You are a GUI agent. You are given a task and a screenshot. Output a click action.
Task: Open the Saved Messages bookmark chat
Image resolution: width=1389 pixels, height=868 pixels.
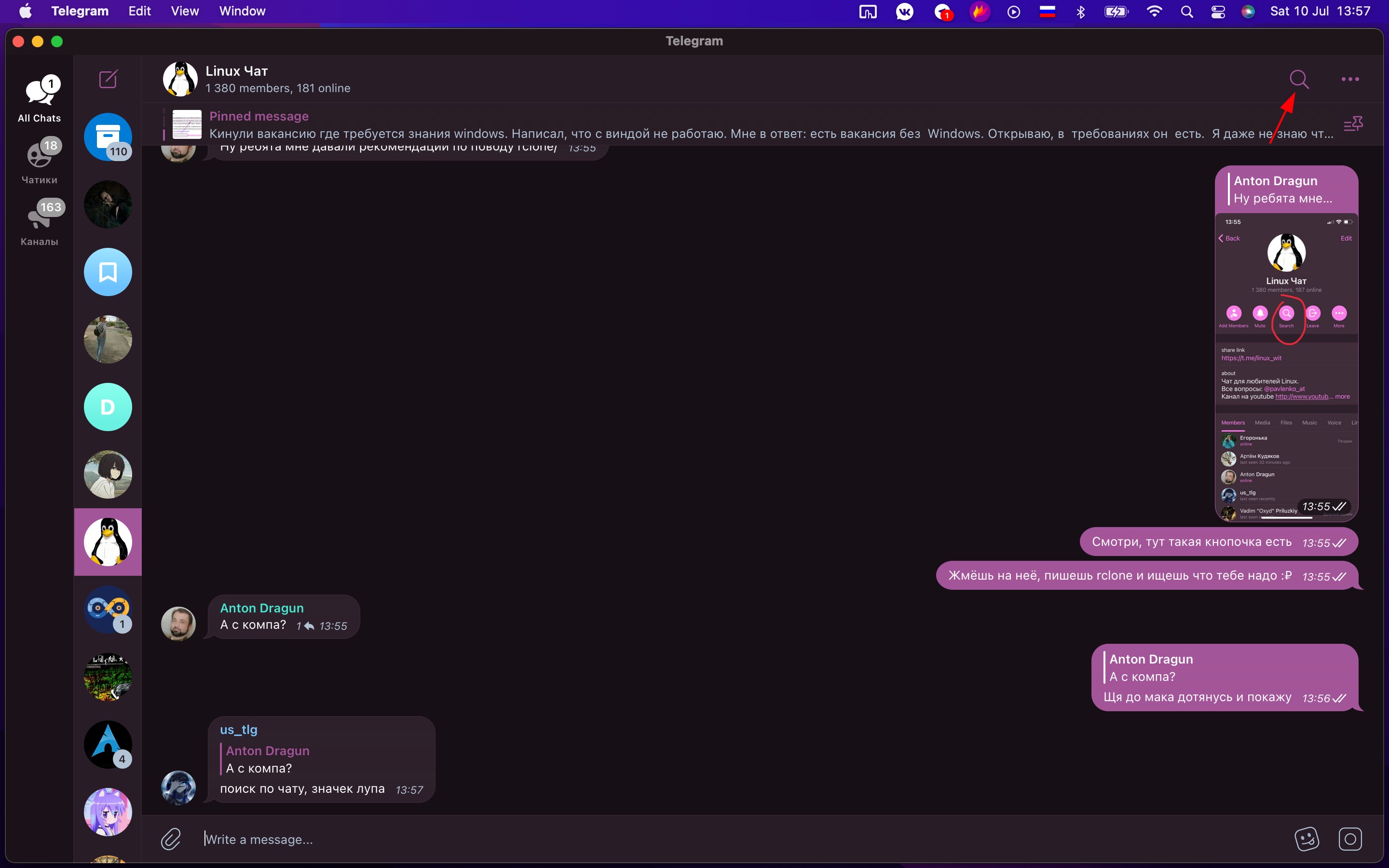tap(108, 272)
